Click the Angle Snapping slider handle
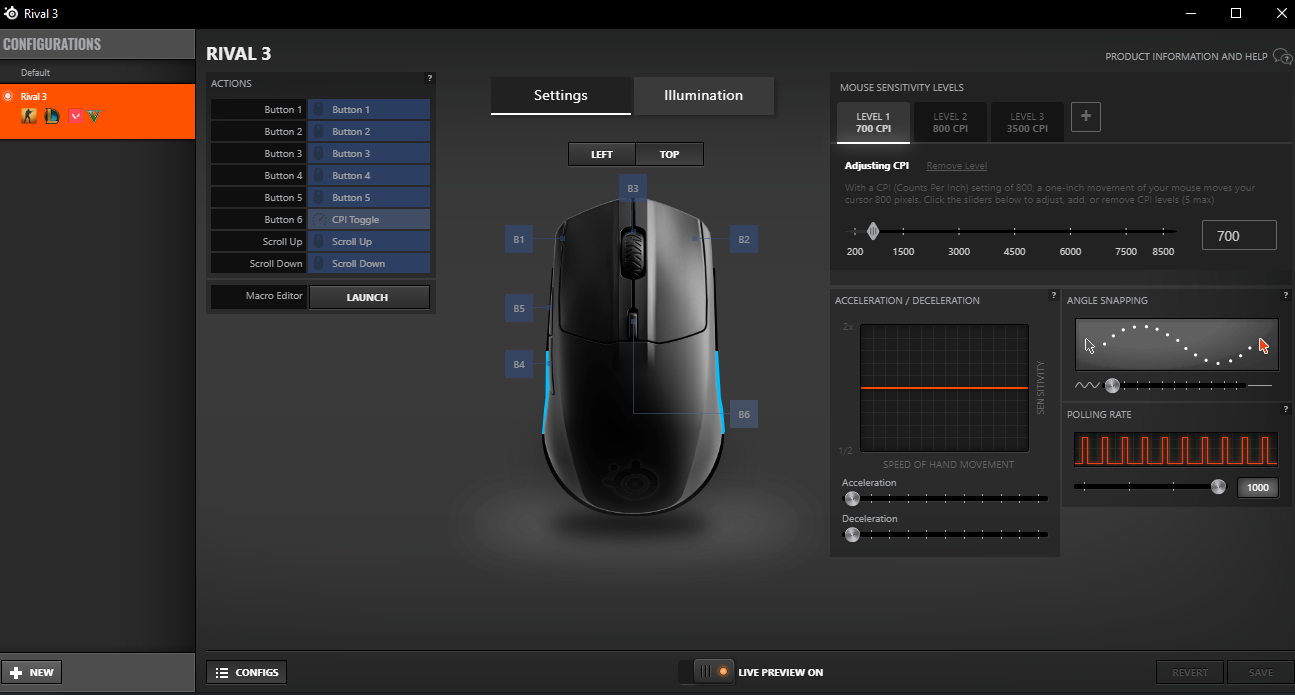Image resolution: width=1295 pixels, height=695 pixels. pyautogui.click(x=1112, y=385)
